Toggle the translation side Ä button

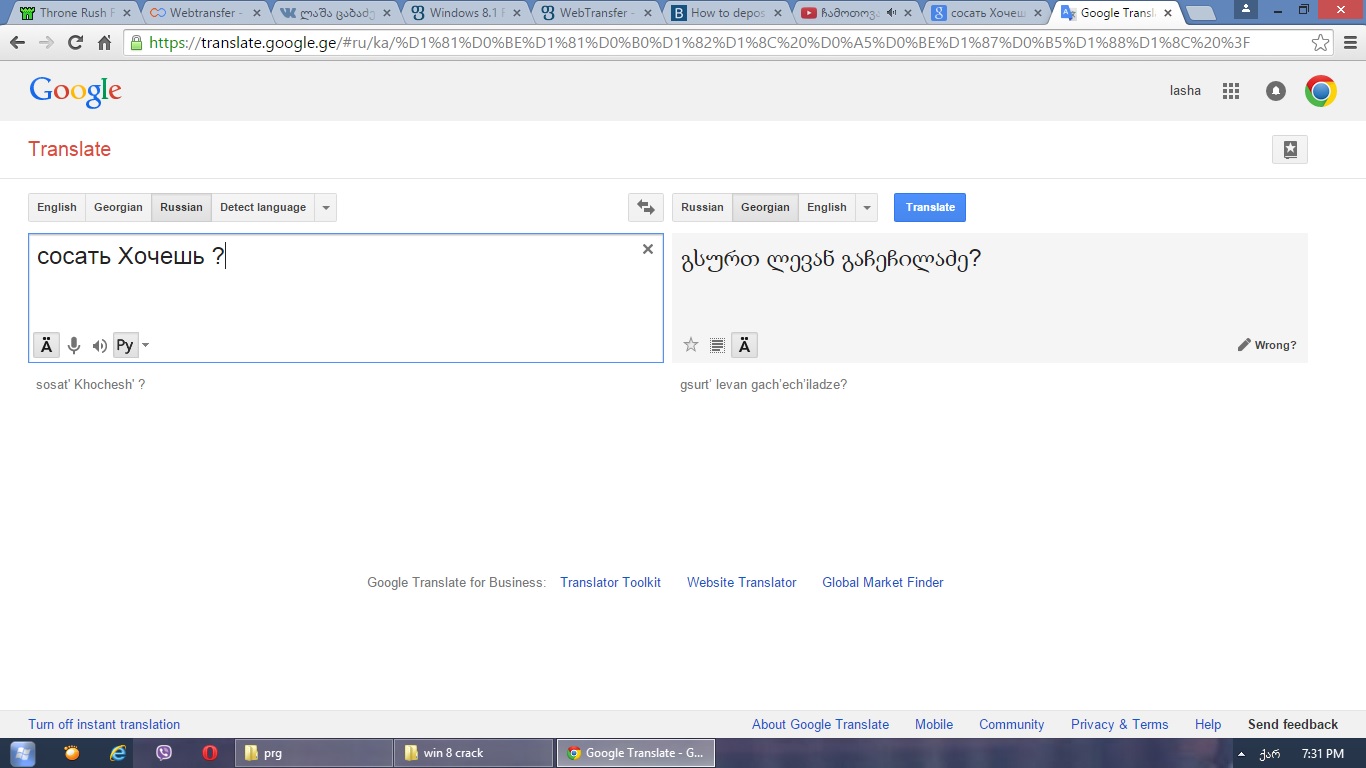(x=744, y=345)
